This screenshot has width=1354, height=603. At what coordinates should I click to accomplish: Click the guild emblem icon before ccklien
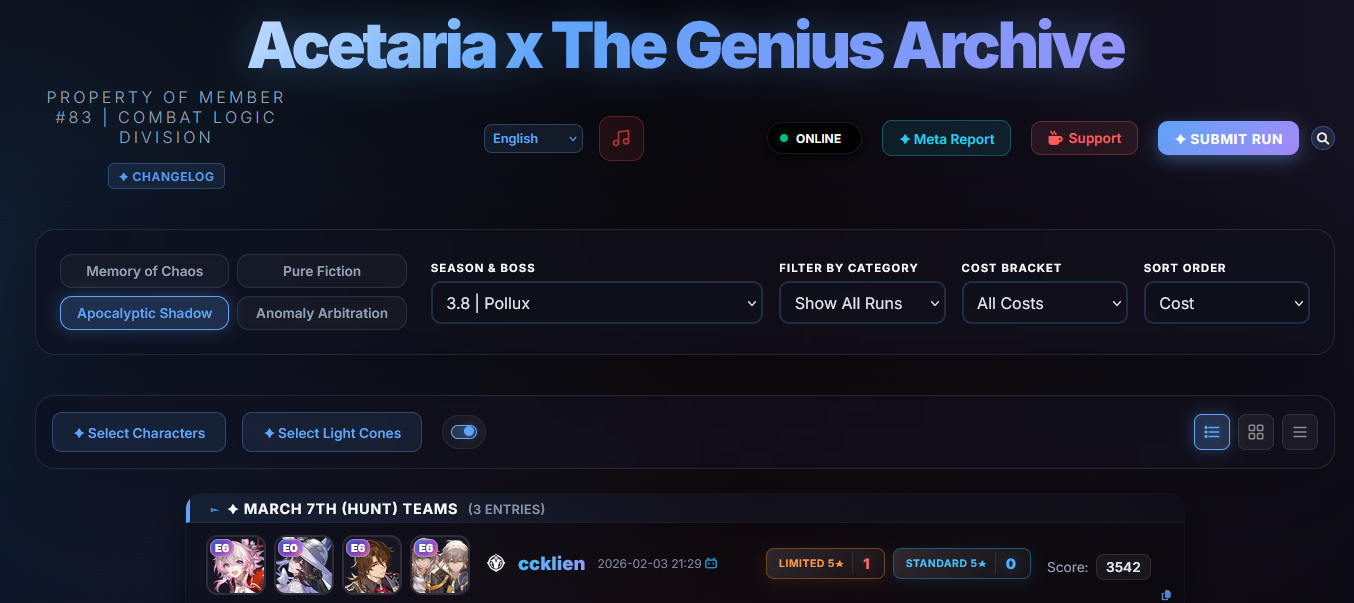pyautogui.click(x=496, y=564)
